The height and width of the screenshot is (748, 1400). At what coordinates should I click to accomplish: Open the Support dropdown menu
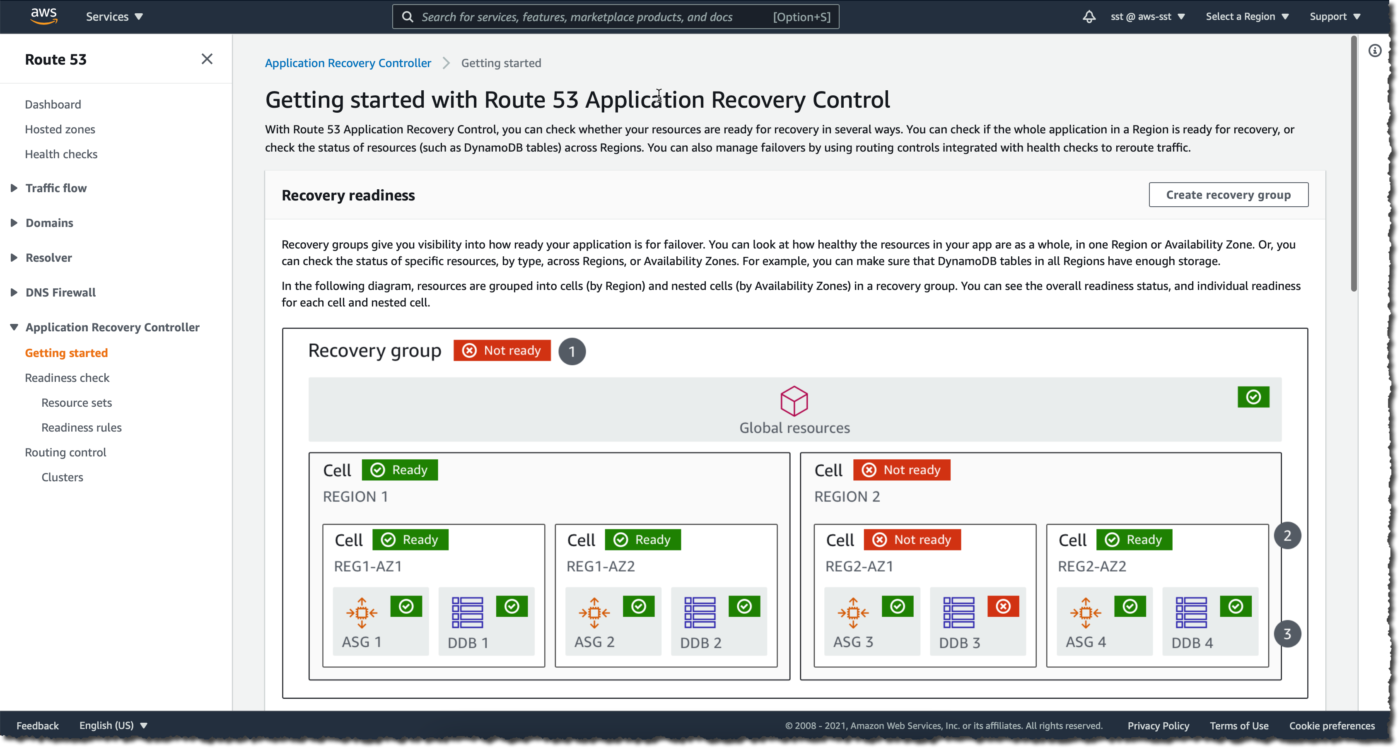pos(1336,17)
